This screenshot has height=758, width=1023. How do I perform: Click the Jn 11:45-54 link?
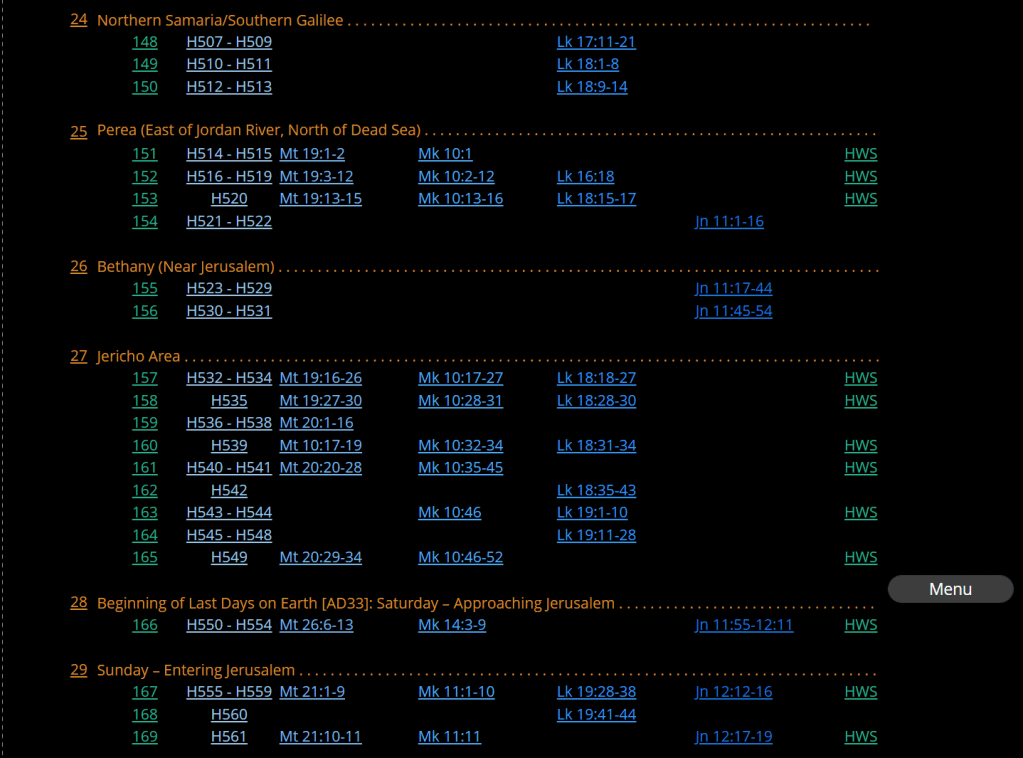click(733, 311)
